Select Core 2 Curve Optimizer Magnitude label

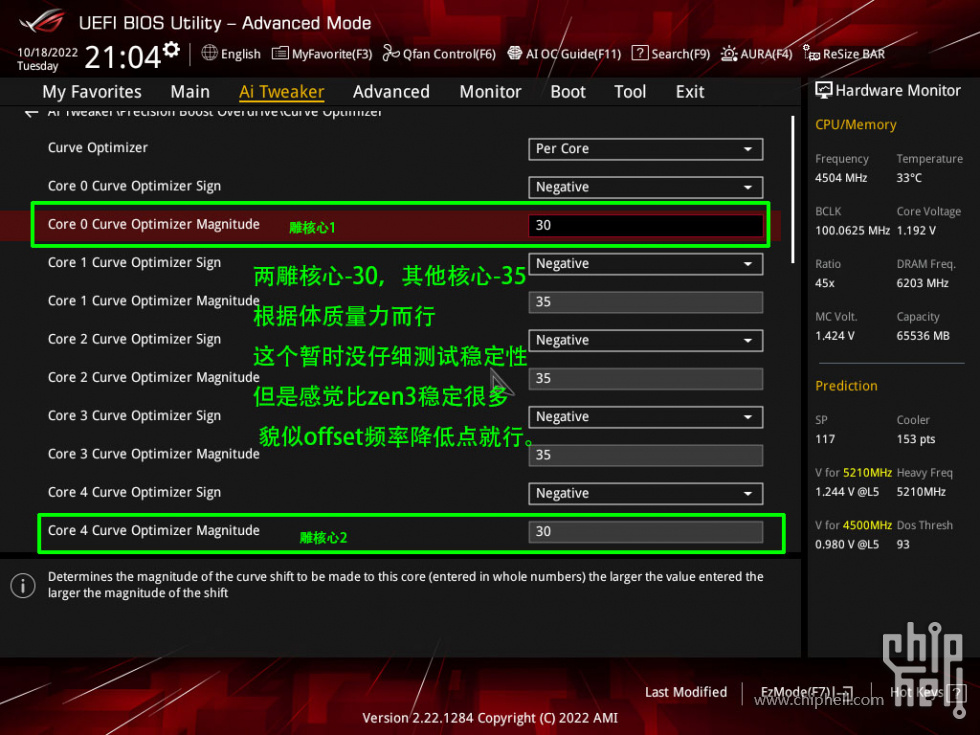click(154, 378)
